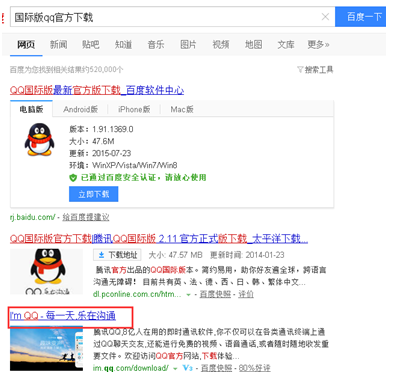
Task: Switch to the 网页 tab
Action: (26, 44)
